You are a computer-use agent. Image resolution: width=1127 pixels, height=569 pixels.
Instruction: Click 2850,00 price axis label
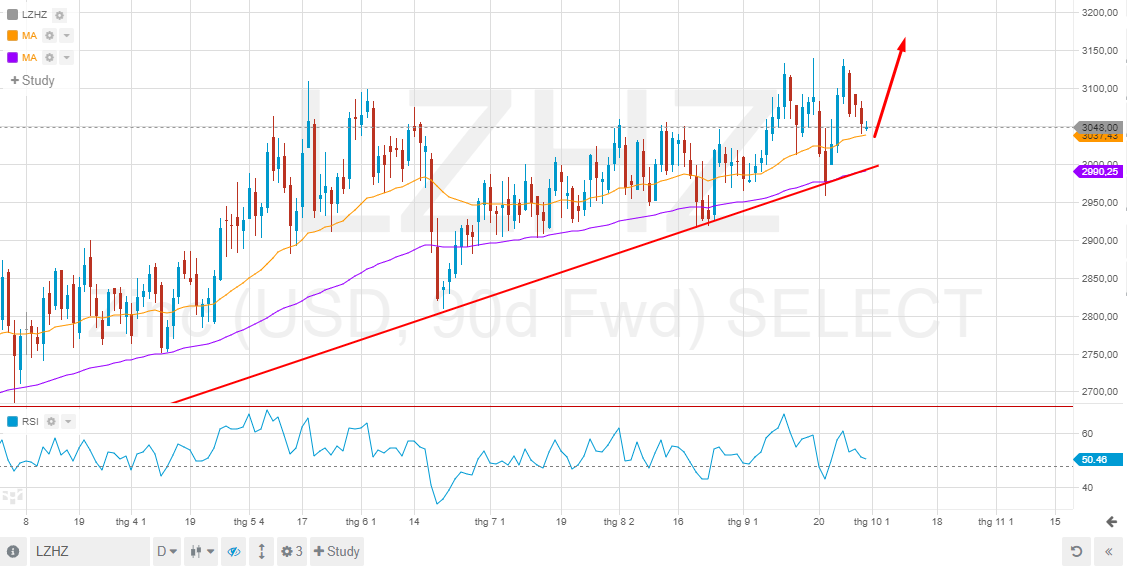click(x=1102, y=279)
